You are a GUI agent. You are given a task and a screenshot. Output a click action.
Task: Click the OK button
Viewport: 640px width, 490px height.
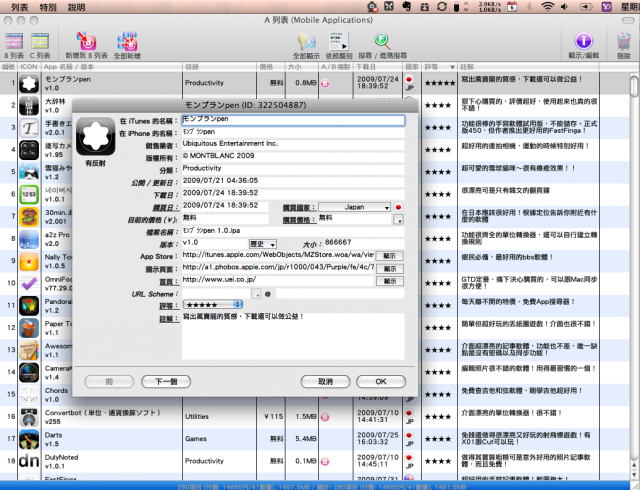pos(381,382)
